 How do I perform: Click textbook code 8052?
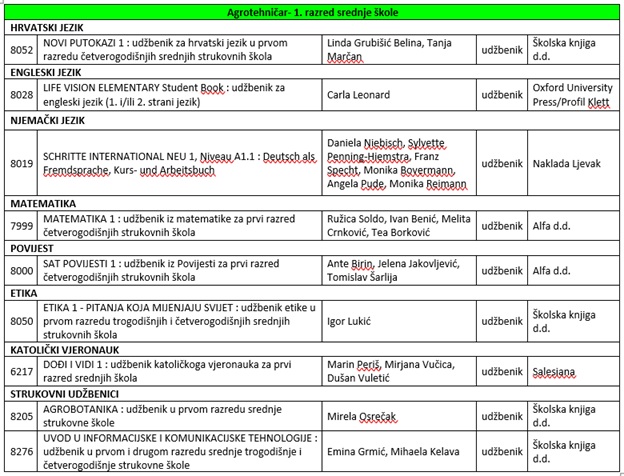[21, 50]
